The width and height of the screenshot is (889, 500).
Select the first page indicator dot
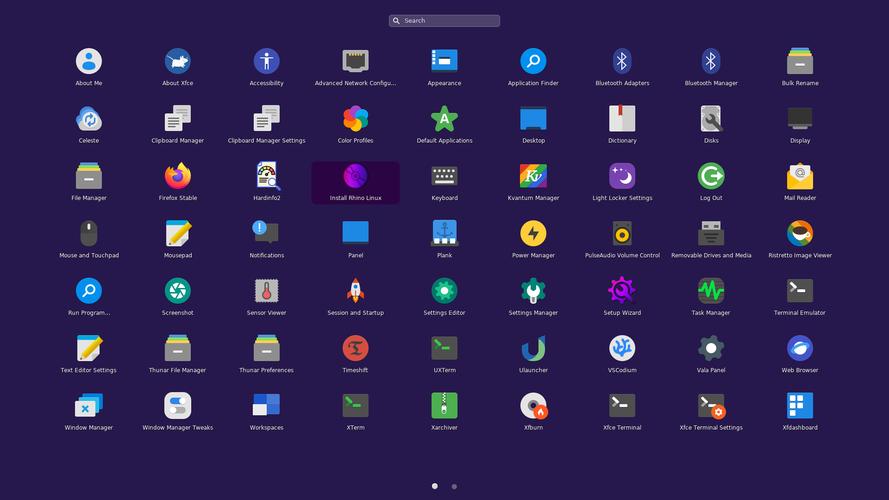click(x=435, y=486)
